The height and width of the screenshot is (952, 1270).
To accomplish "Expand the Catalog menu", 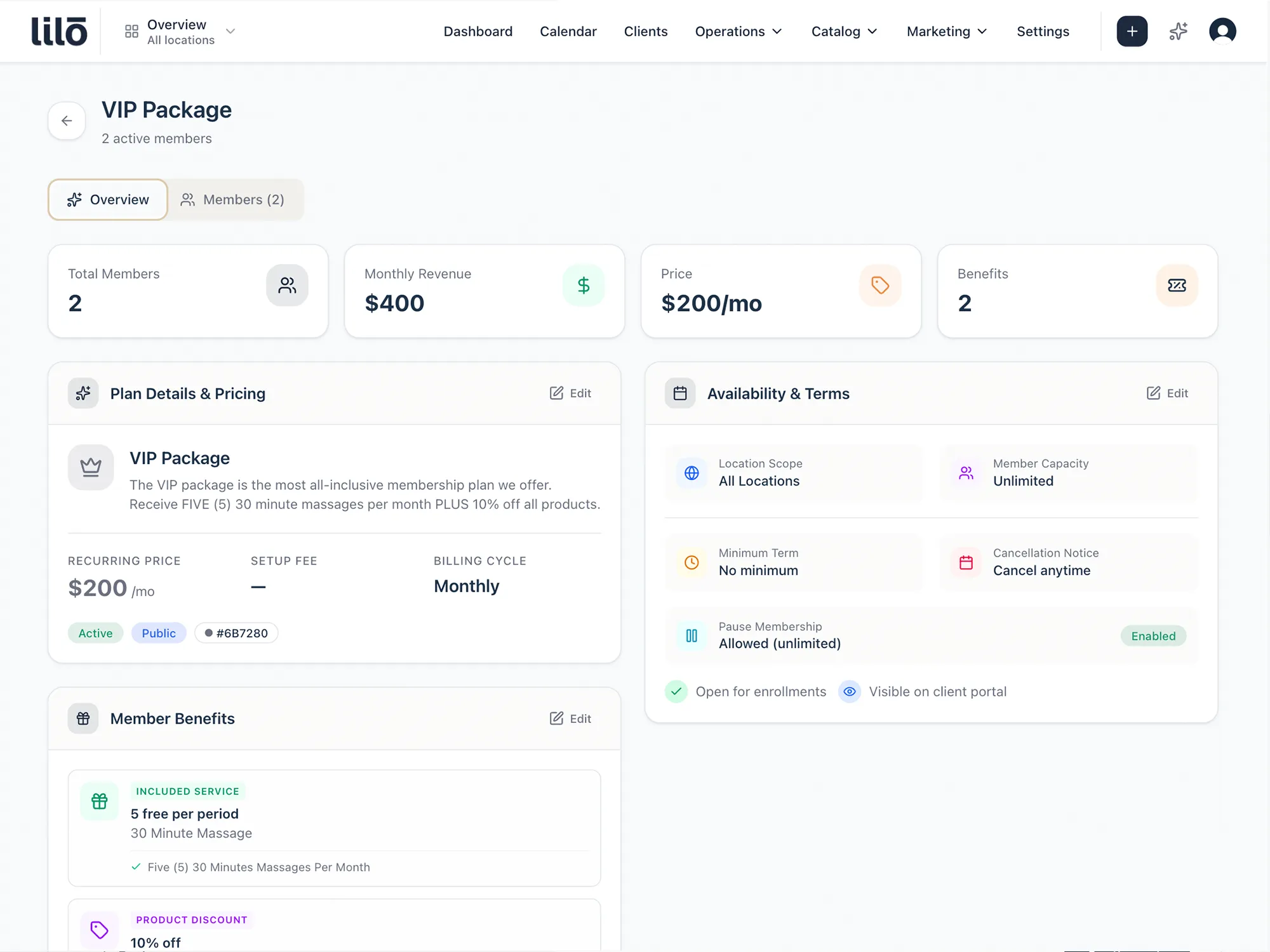I will pyautogui.click(x=843, y=31).
